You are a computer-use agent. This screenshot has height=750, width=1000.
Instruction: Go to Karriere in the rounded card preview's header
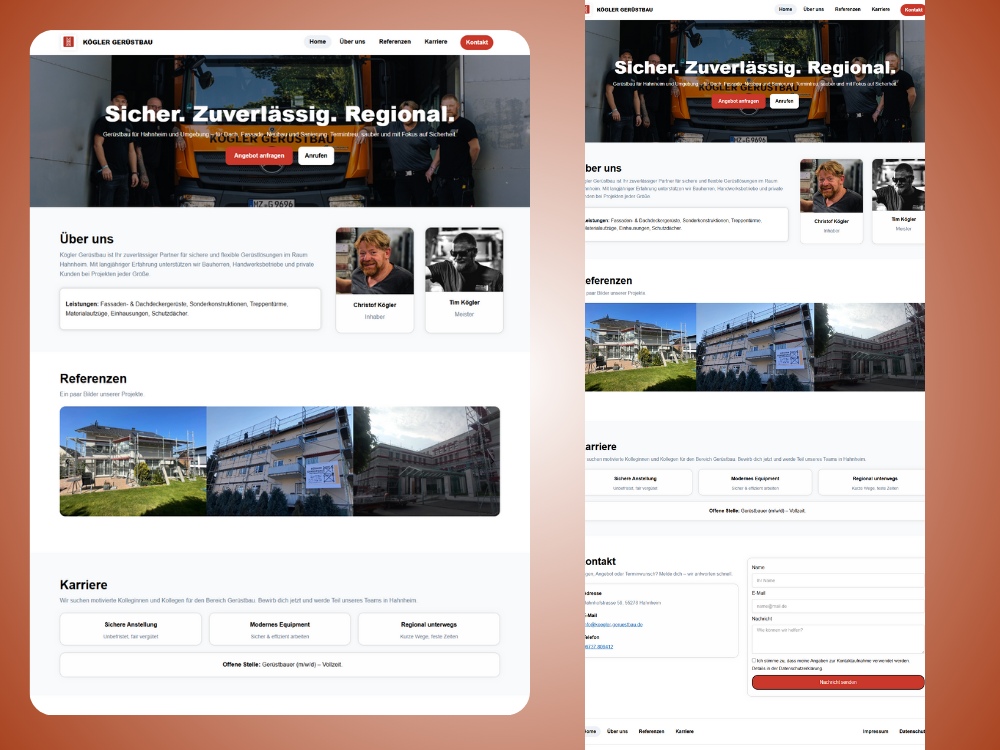pyautogui.click(x=435, y=42)
